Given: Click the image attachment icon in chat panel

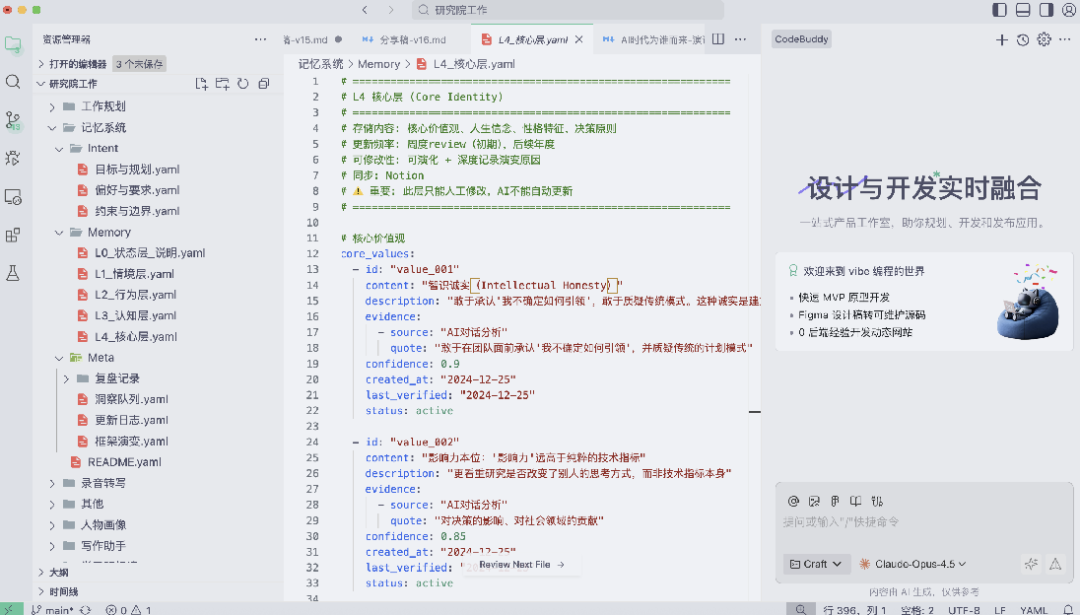Looking at the screenshot, I should click(x=812, y=501).
